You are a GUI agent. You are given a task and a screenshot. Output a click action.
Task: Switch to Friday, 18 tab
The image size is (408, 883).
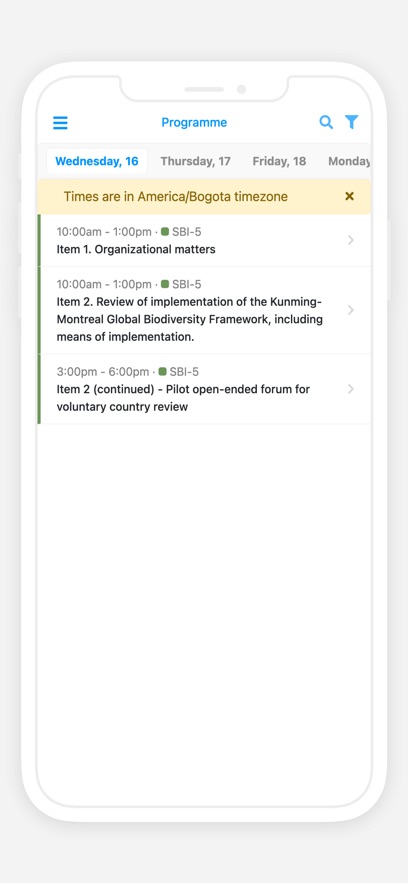[x=279, y=162]
